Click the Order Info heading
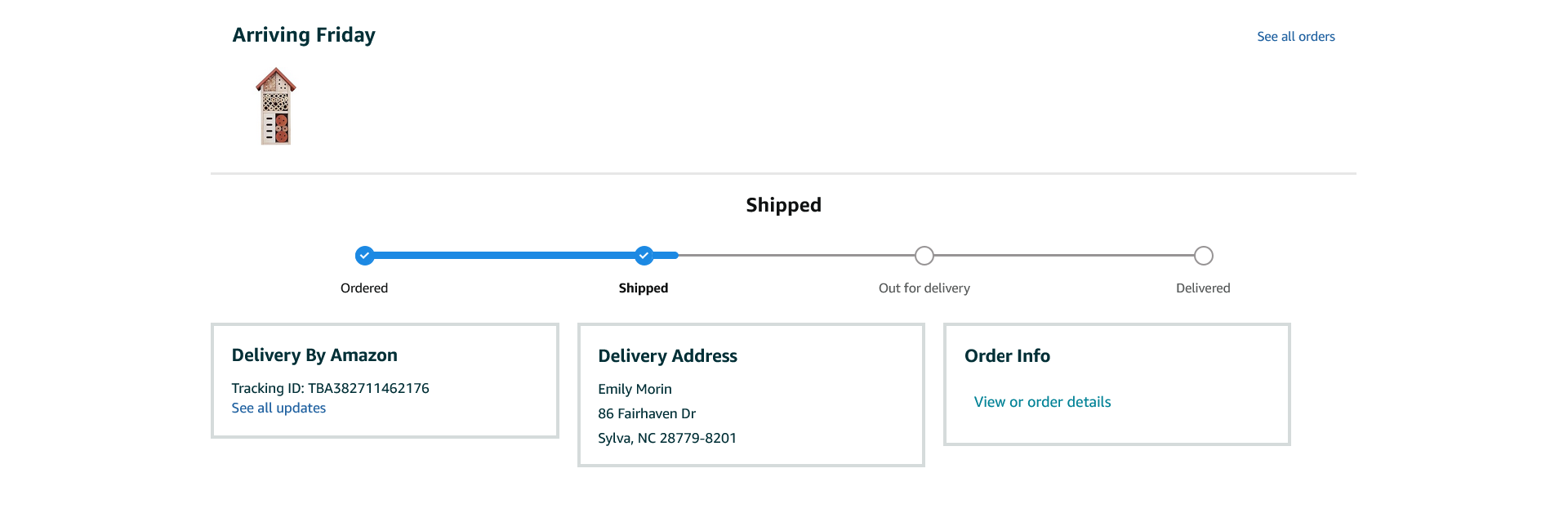Viewport: 1568px width, 531px height. click(1007, 356)
